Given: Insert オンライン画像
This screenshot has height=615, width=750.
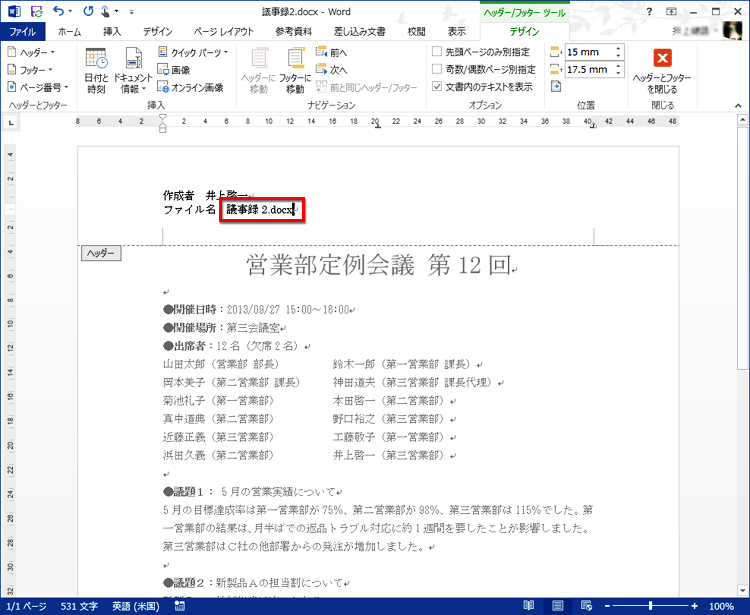Looking at the screenshot, I should click(x=190, y=88).
